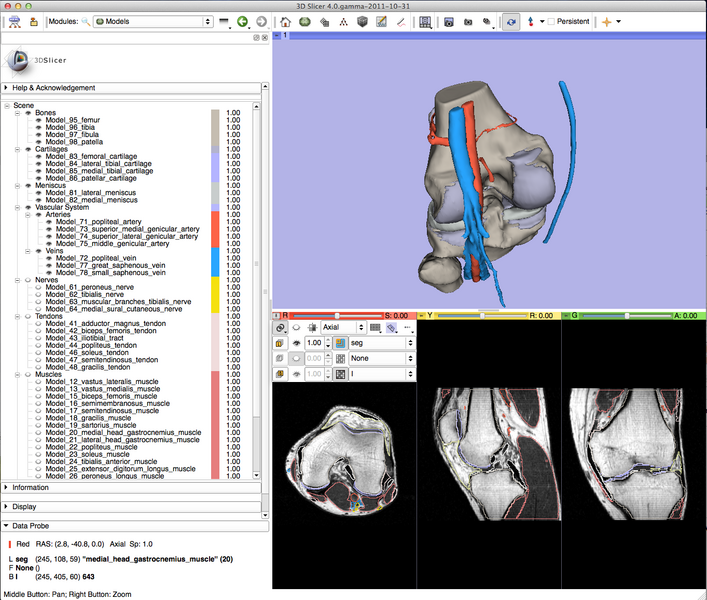Screen dimensions: 707x600
Task: Go back to previous module with green arrow
Action: [243, 21]
